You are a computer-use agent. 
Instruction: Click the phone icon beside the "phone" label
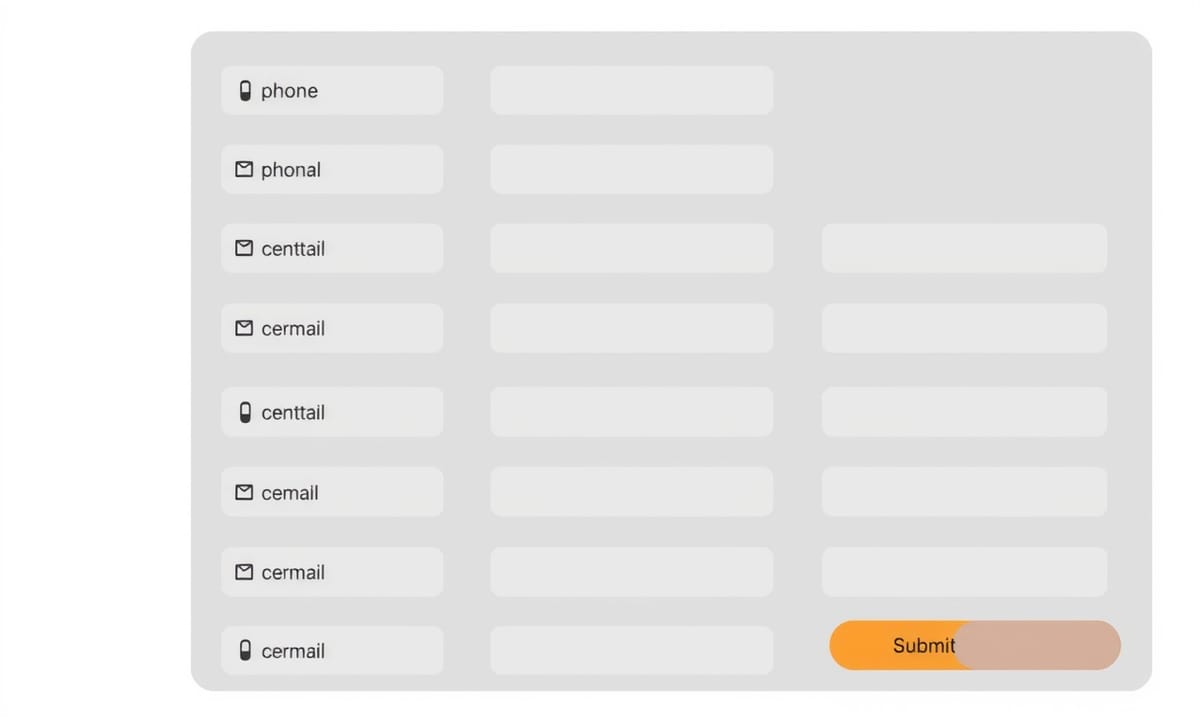click(245, 91)
